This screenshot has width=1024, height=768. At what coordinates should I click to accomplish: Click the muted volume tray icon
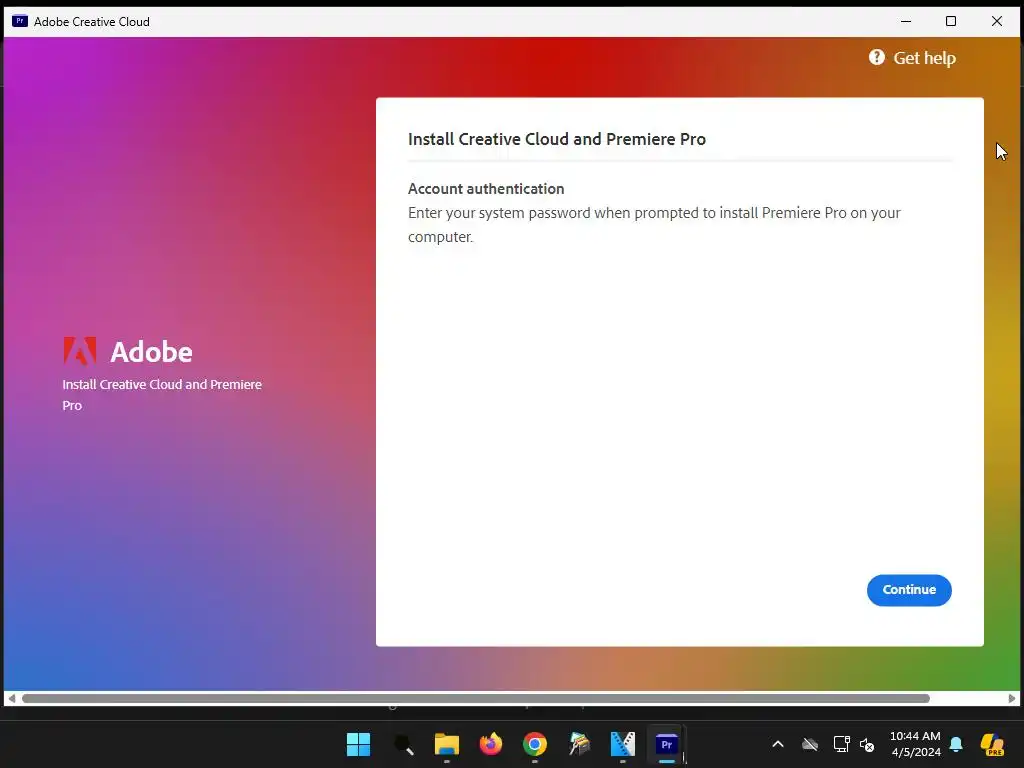[x=867, y=744]
